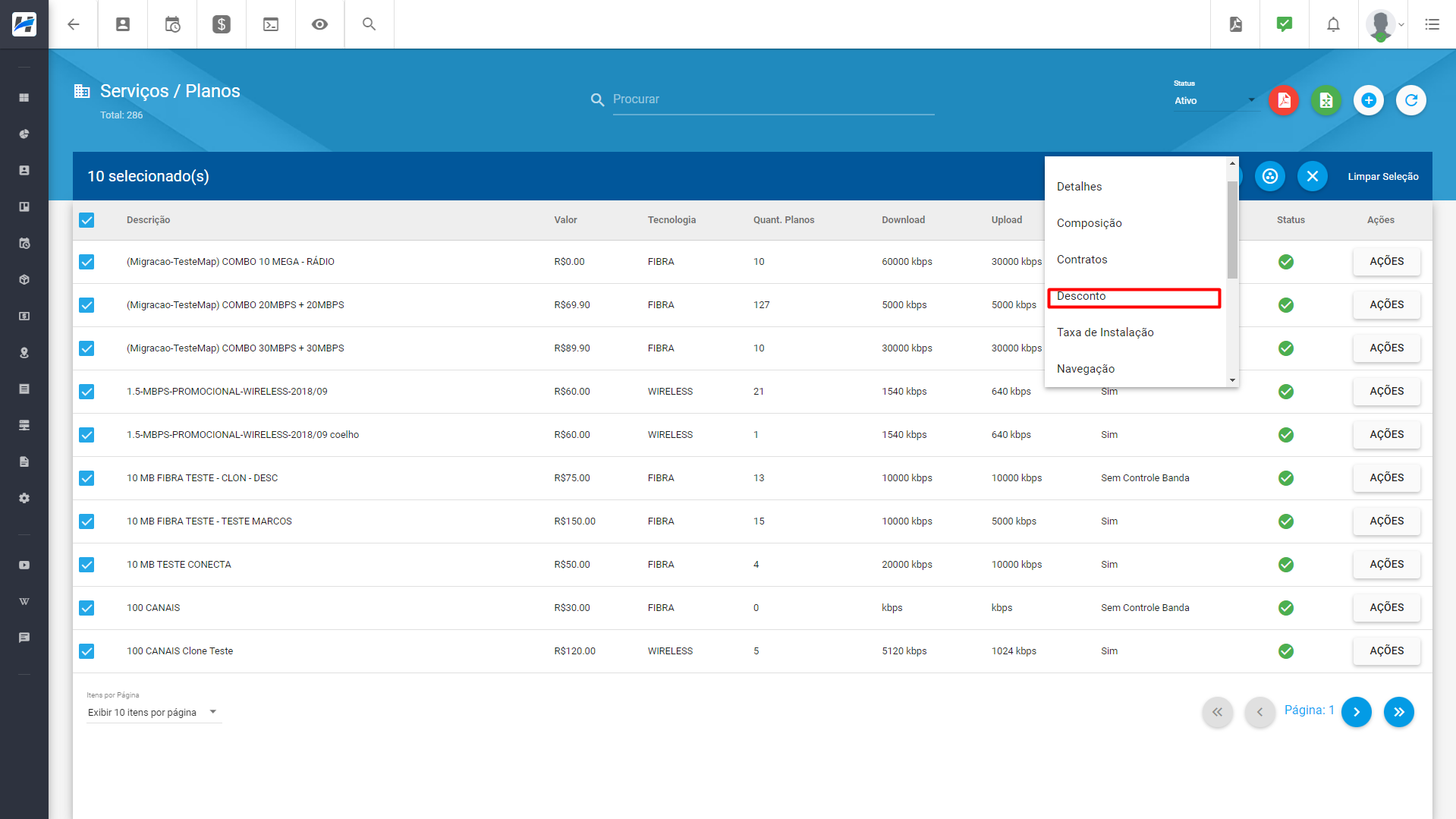Screen dimensions: 1456x819
Task: Click the eye view icon in the toolbar
Action: 320,24
